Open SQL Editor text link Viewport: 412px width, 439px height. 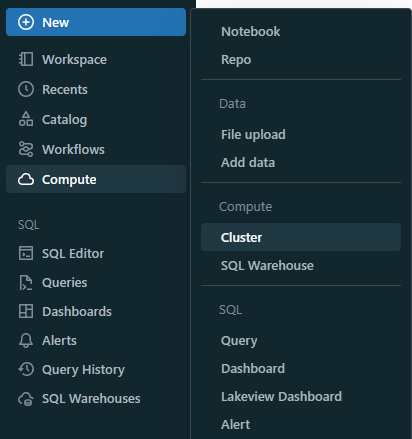coord(73,254)
